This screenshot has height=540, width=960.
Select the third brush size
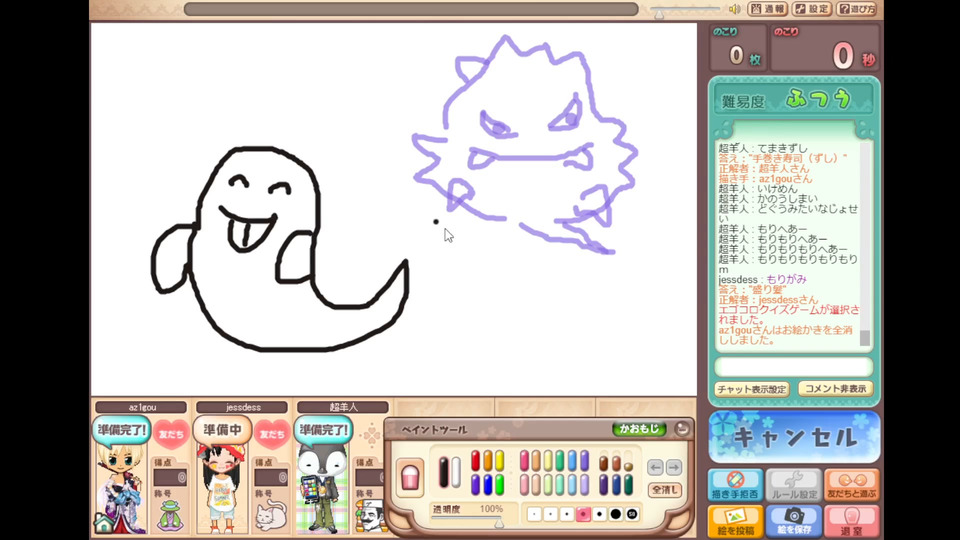coord(567,514)
